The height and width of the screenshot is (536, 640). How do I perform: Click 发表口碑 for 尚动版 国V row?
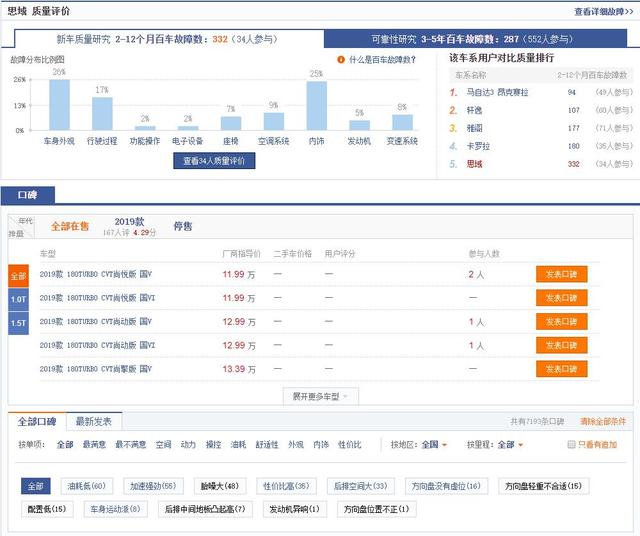562,322
